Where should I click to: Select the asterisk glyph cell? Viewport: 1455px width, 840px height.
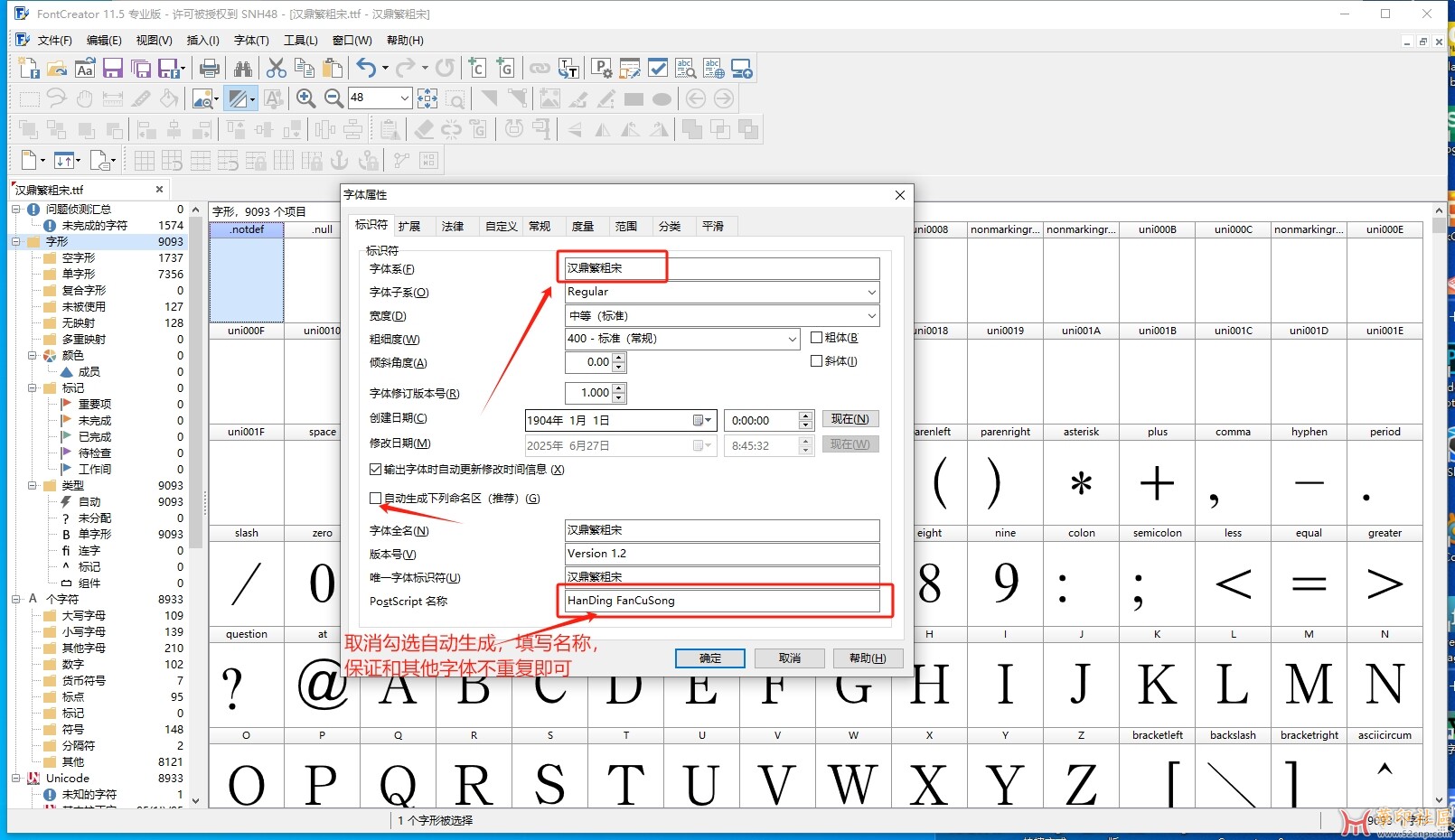(1081, 474)
